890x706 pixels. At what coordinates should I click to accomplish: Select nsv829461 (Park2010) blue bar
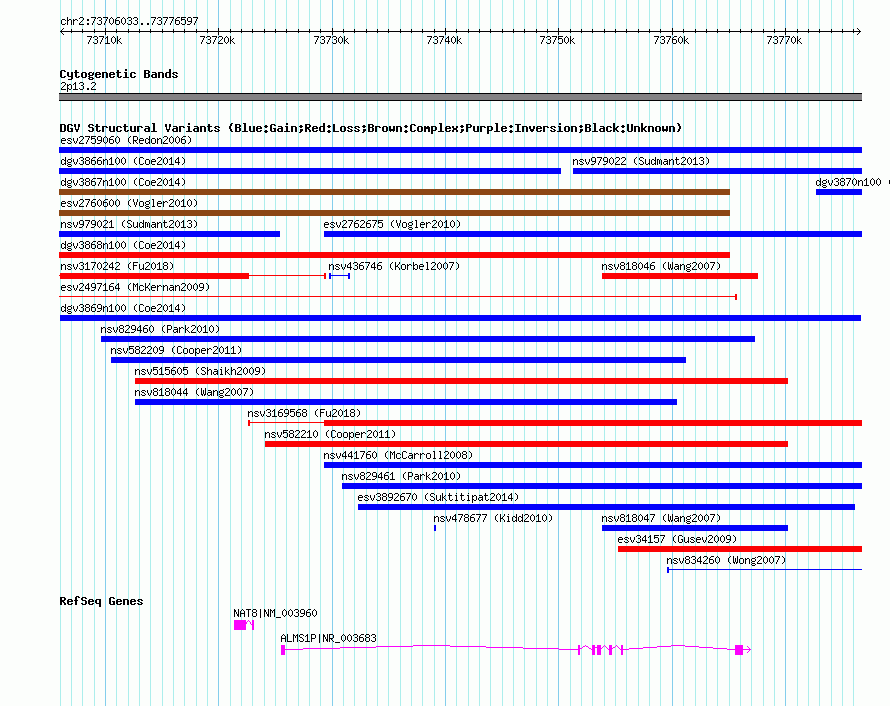click(x=602, y=486)
